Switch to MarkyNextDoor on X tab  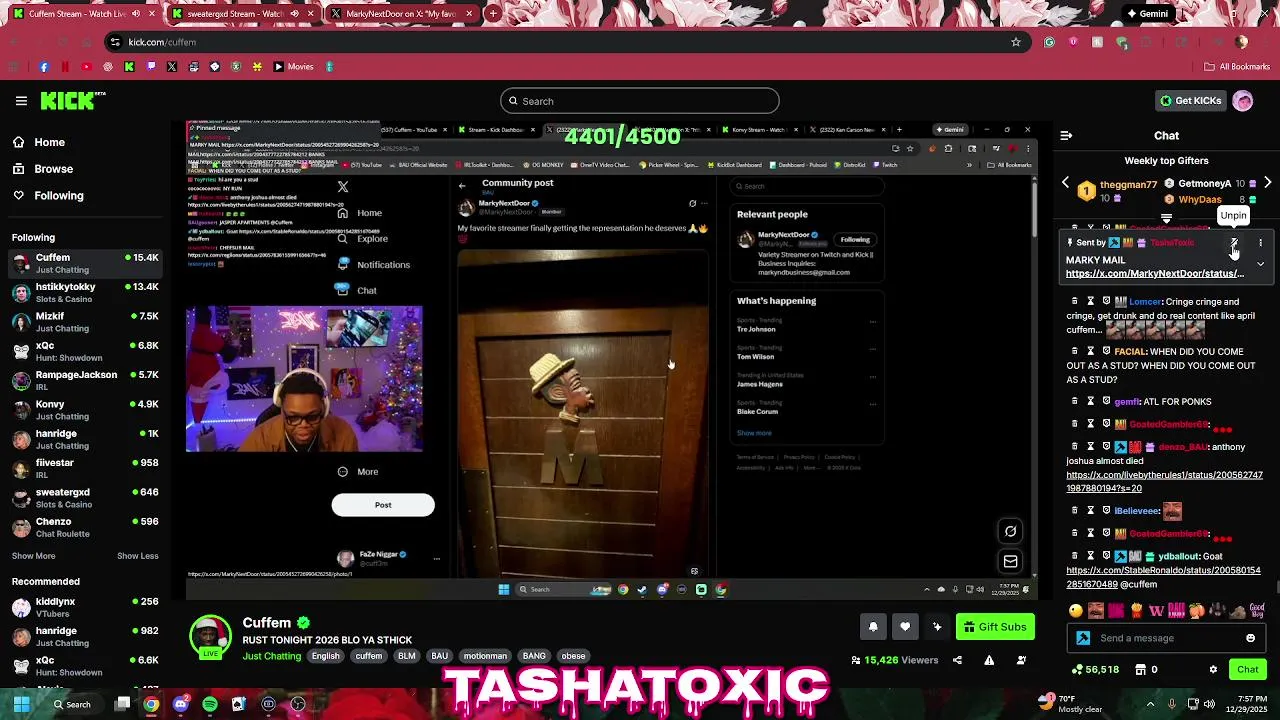(404, 14)
